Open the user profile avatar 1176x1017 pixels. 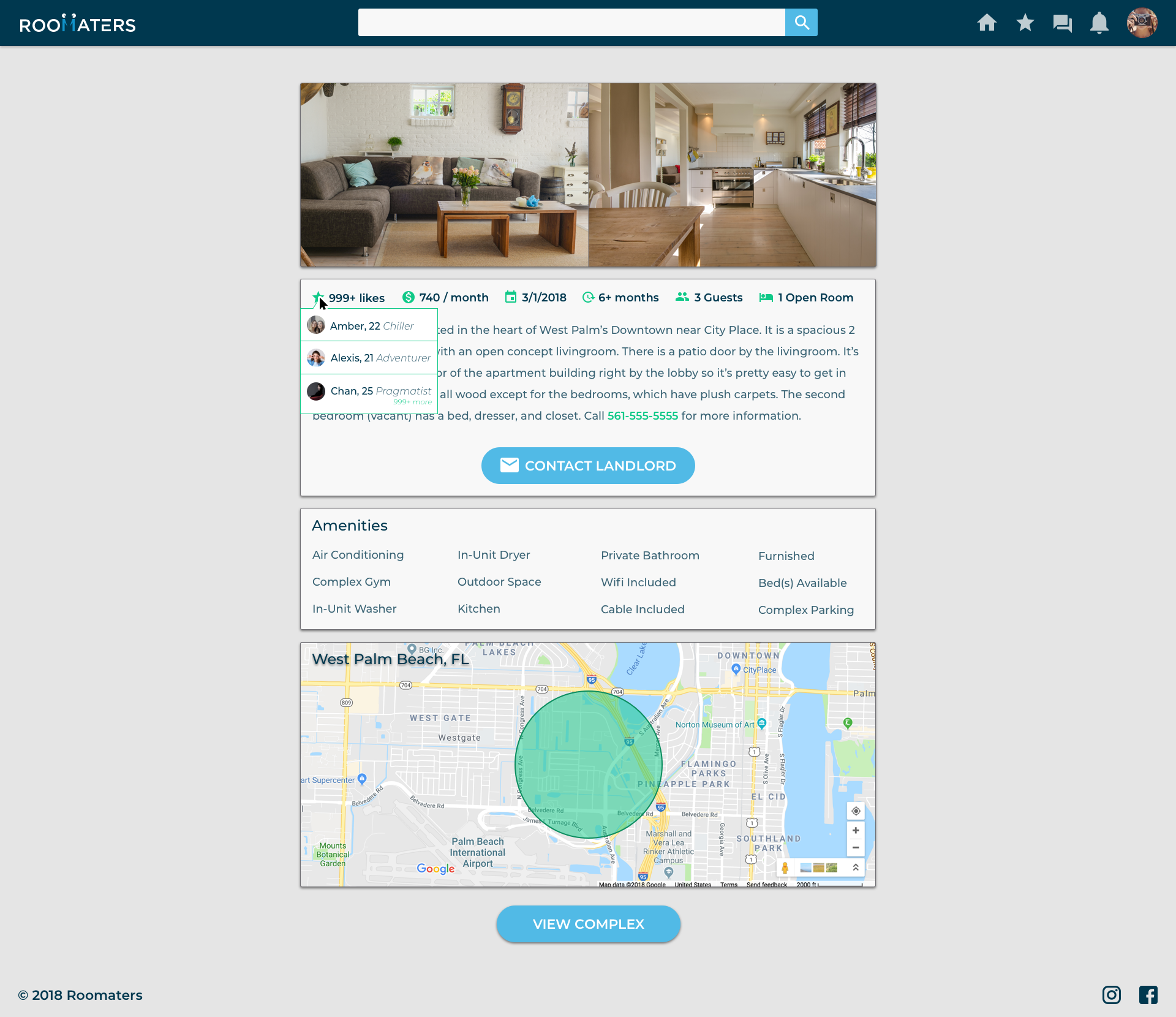tap(1142, 23)
